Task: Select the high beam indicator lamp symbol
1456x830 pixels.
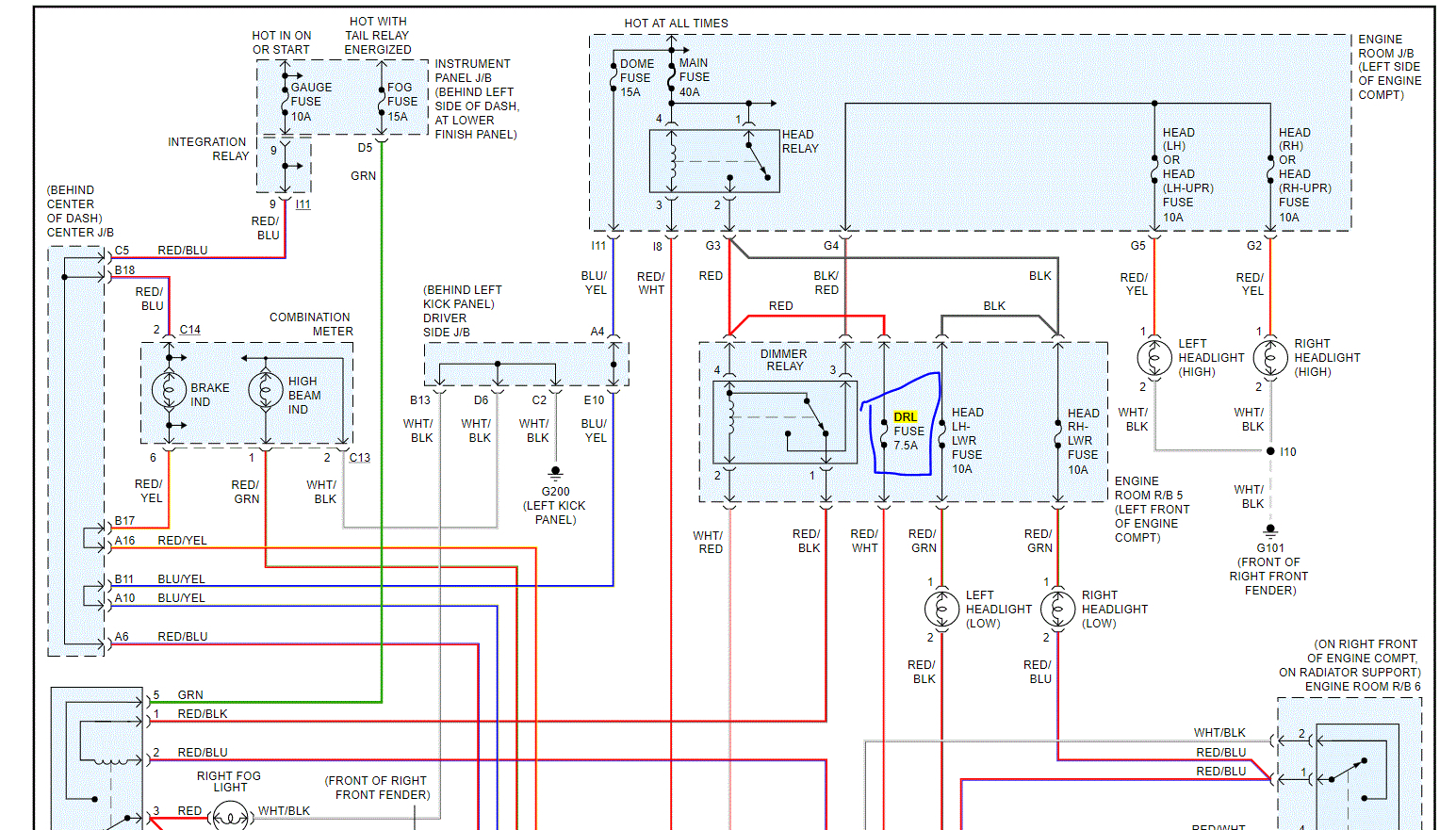Action: point(266,388)
